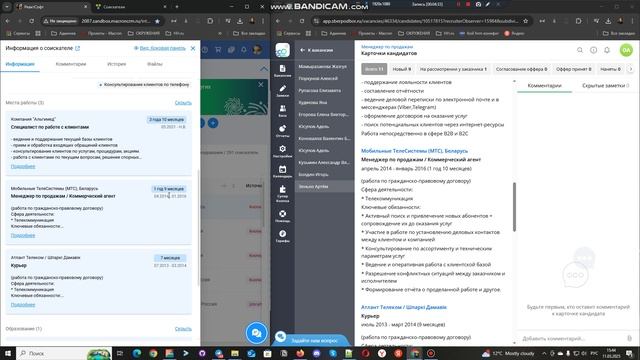The width and height of the screenshot is (640, 360).
Task: Switch to История tab
Action: tap(117, 64)
